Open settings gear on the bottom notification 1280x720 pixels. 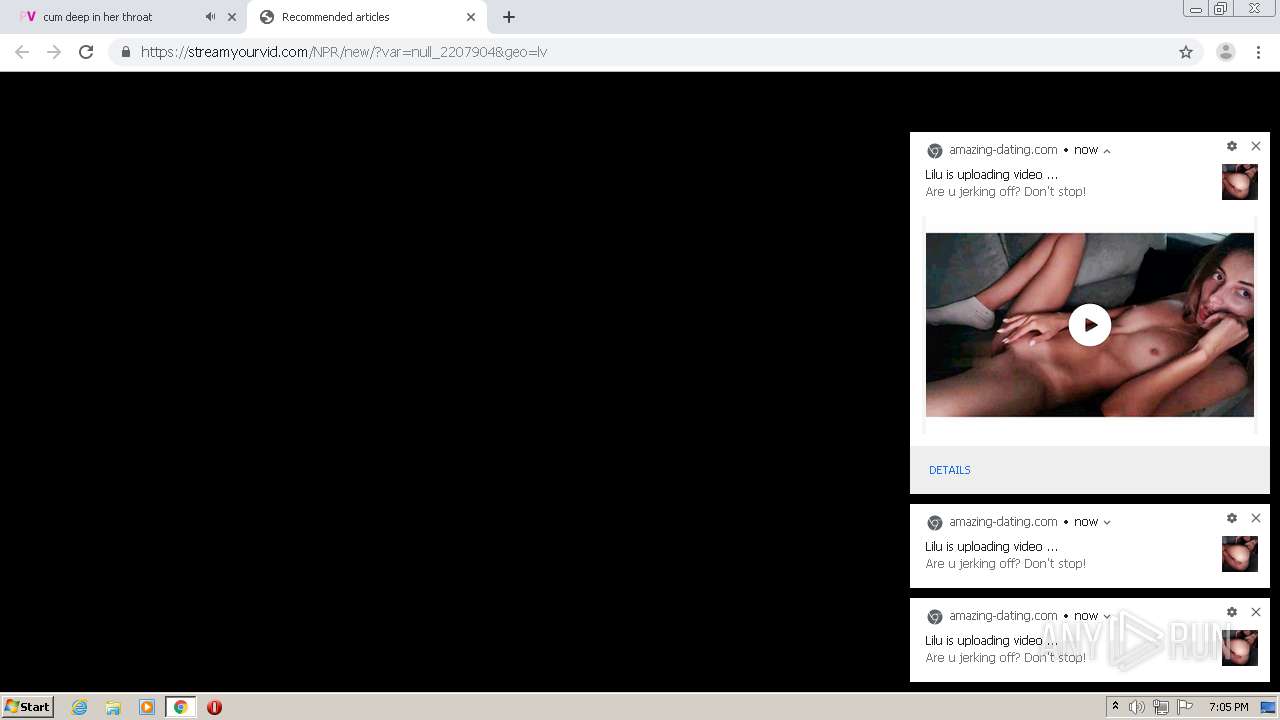coord(1232,612)
